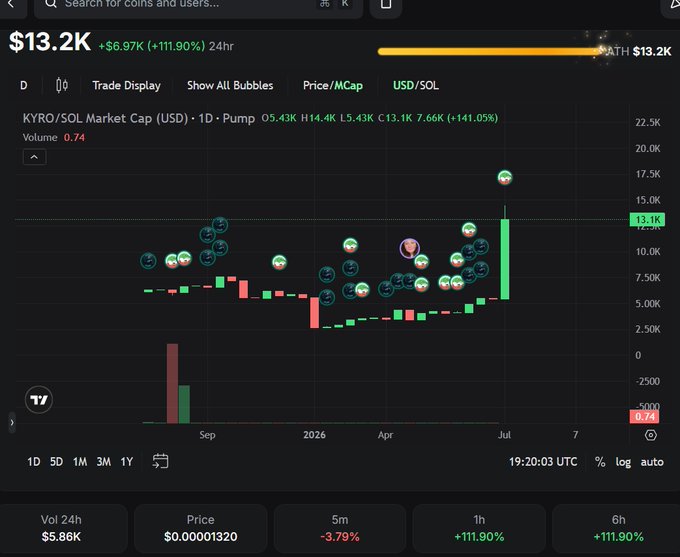This screenshot has height=557, width=680.
Task: Click the Vol 24h $5.86K card
Action: pos(61,528)
